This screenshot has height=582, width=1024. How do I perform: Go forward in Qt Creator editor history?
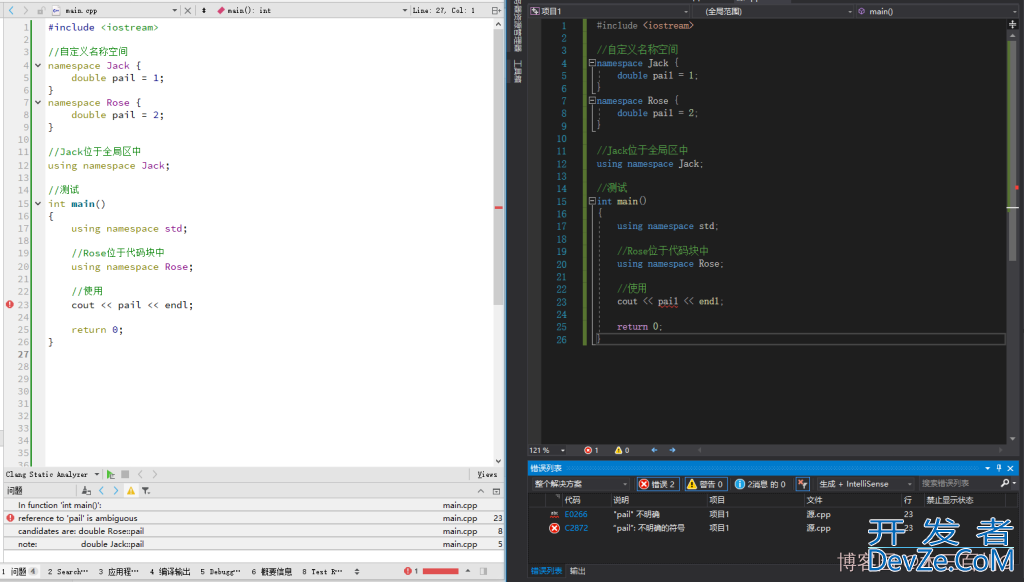(25, 10)
